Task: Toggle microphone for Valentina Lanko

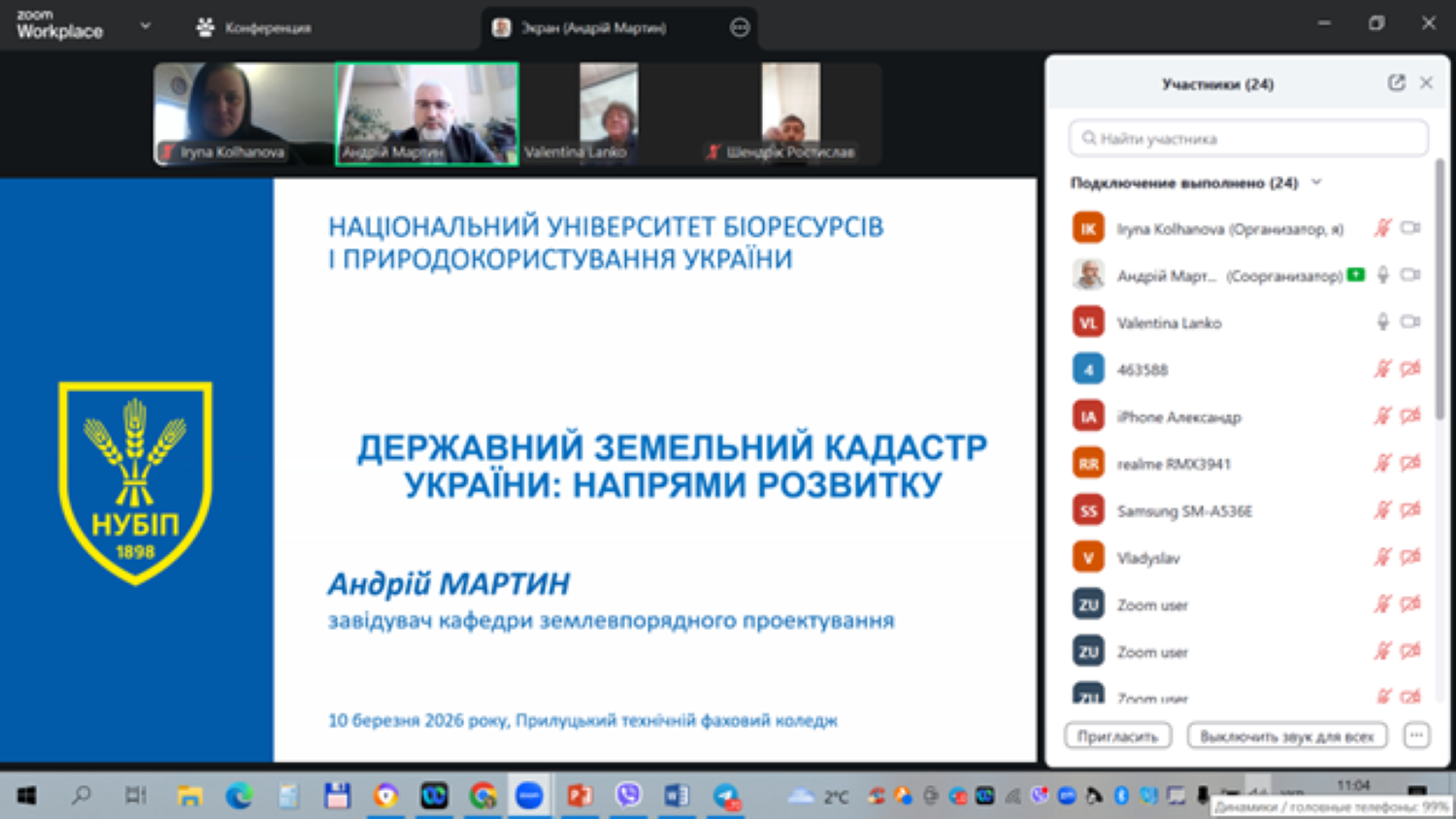Action: click(1382, 322)
